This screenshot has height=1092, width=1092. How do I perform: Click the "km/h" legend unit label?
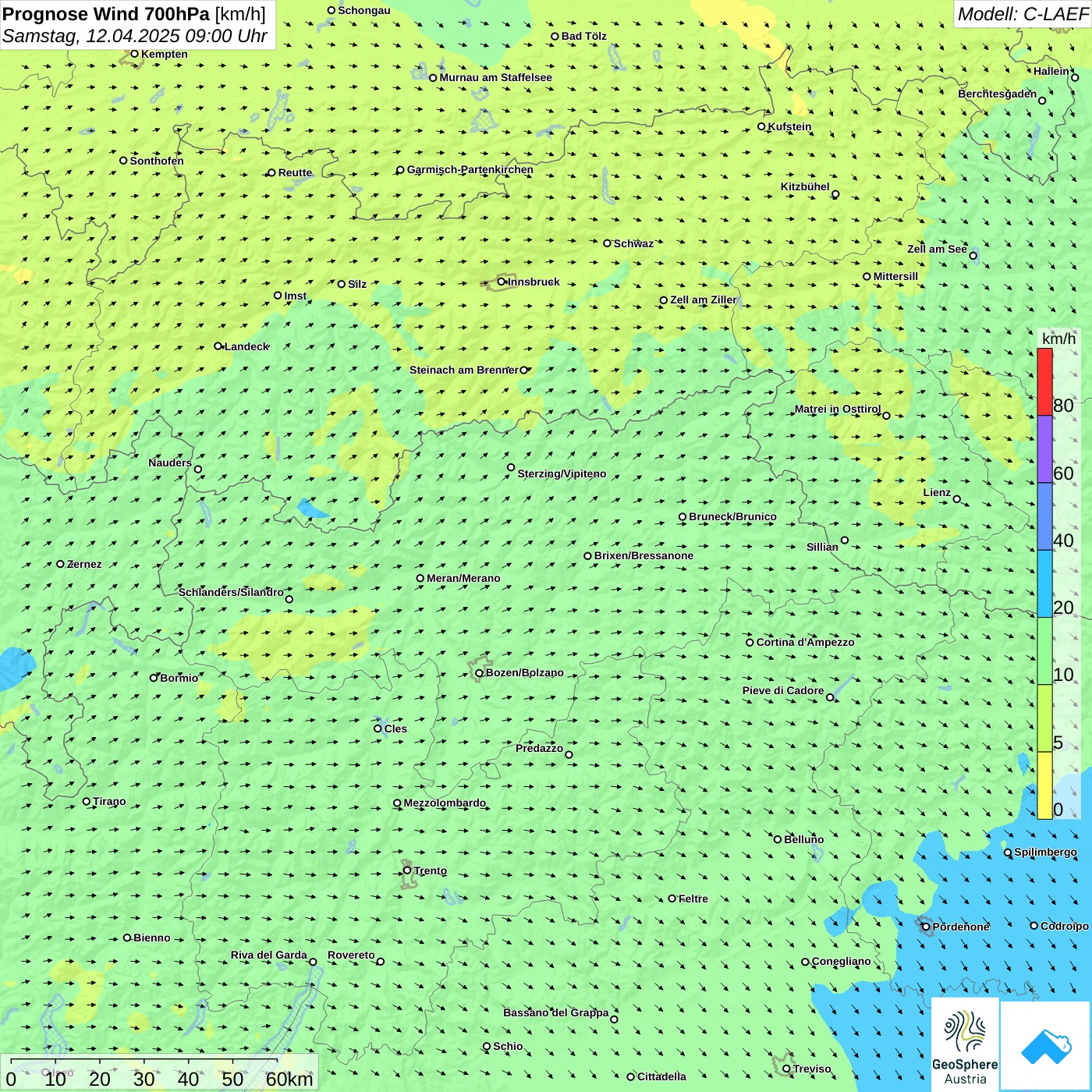click(1058, 339)
